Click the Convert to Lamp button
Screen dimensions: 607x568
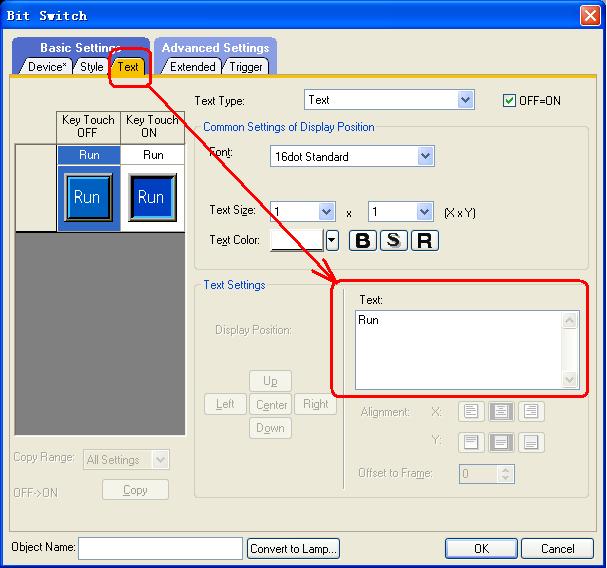coord(294,548)
